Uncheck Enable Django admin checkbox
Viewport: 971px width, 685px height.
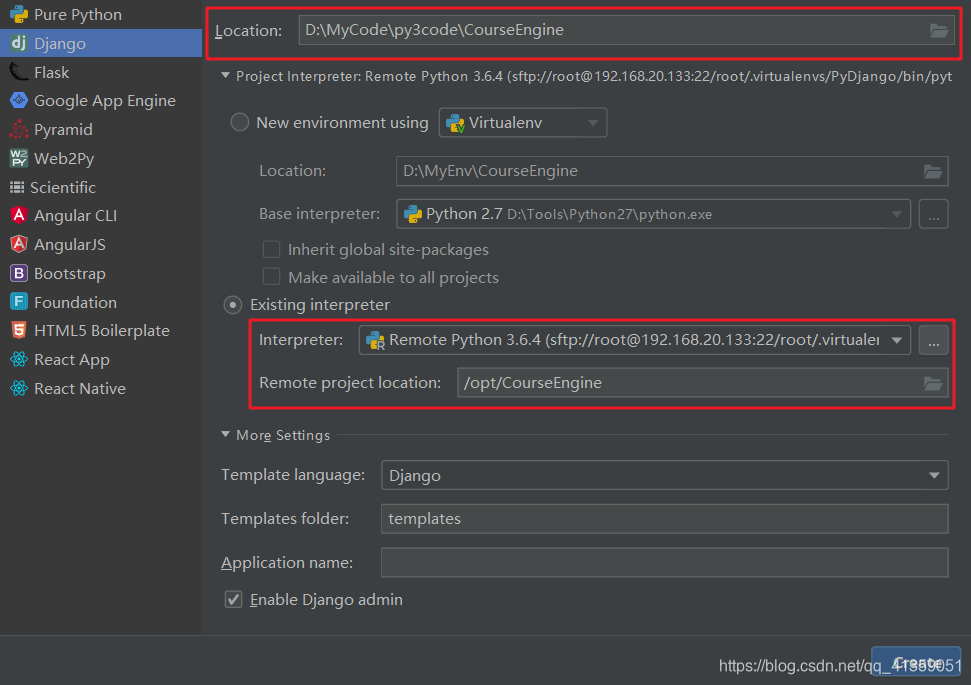tap(233, 600)
